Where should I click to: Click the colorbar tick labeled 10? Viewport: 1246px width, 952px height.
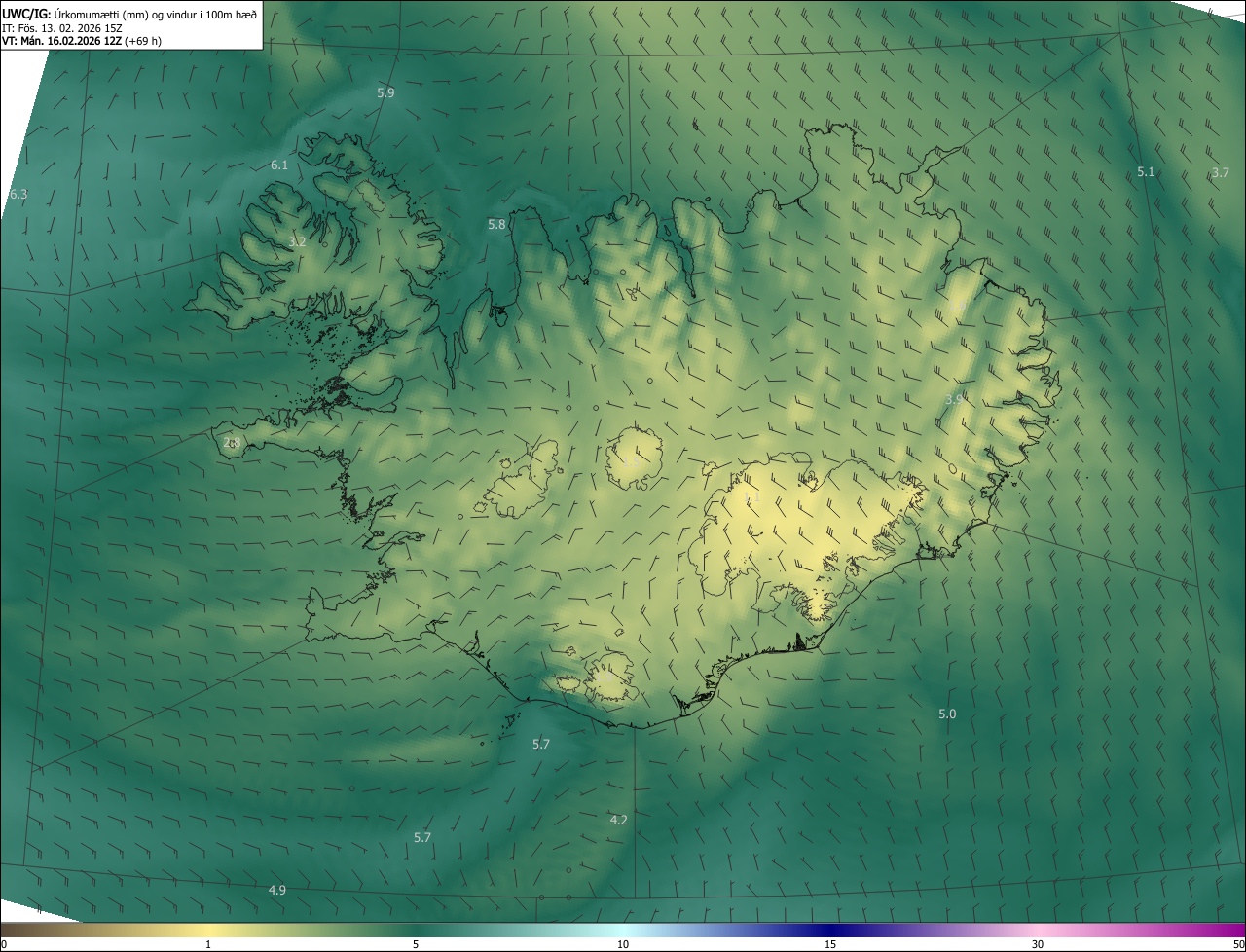(623, 944)
